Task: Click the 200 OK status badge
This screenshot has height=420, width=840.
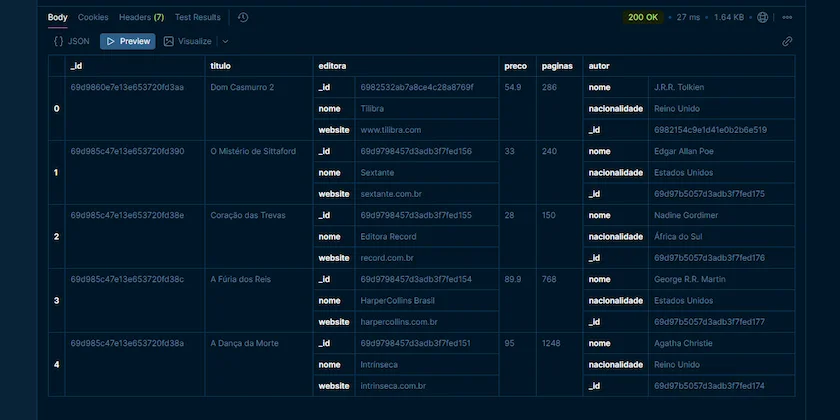Action: (x=643, y=17)
